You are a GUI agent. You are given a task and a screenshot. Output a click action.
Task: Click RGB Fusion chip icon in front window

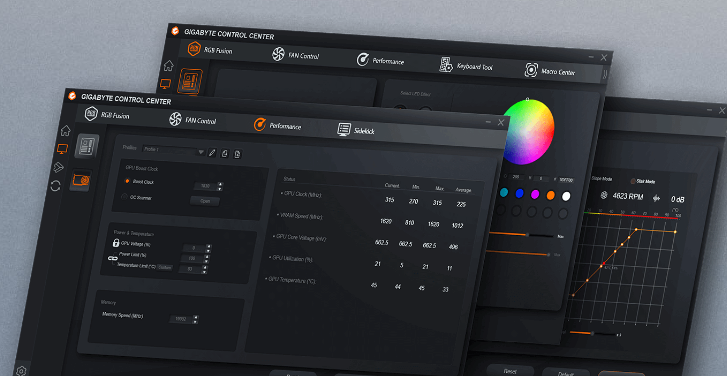coord(91,114)
